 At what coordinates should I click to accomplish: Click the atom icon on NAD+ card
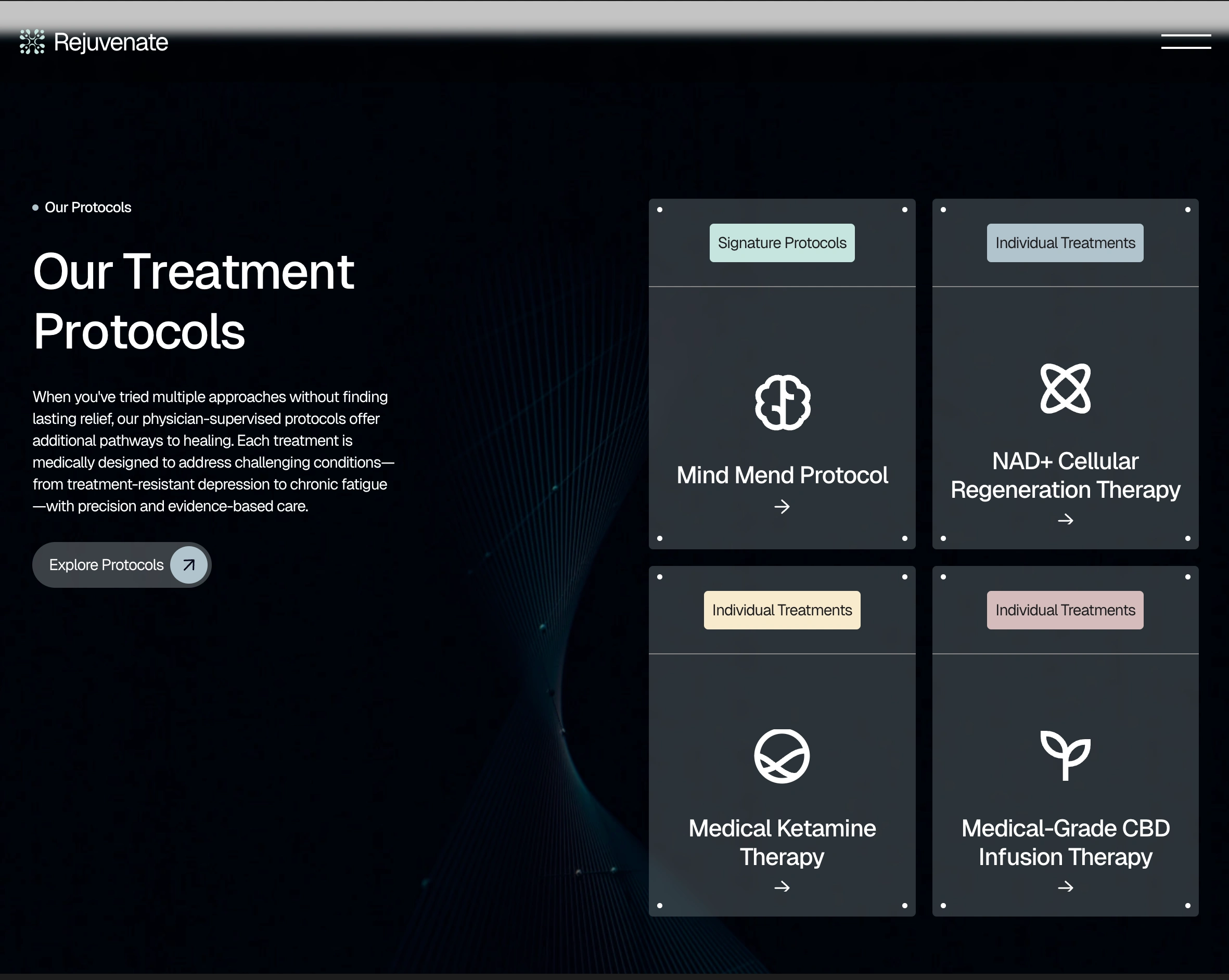1065,388
